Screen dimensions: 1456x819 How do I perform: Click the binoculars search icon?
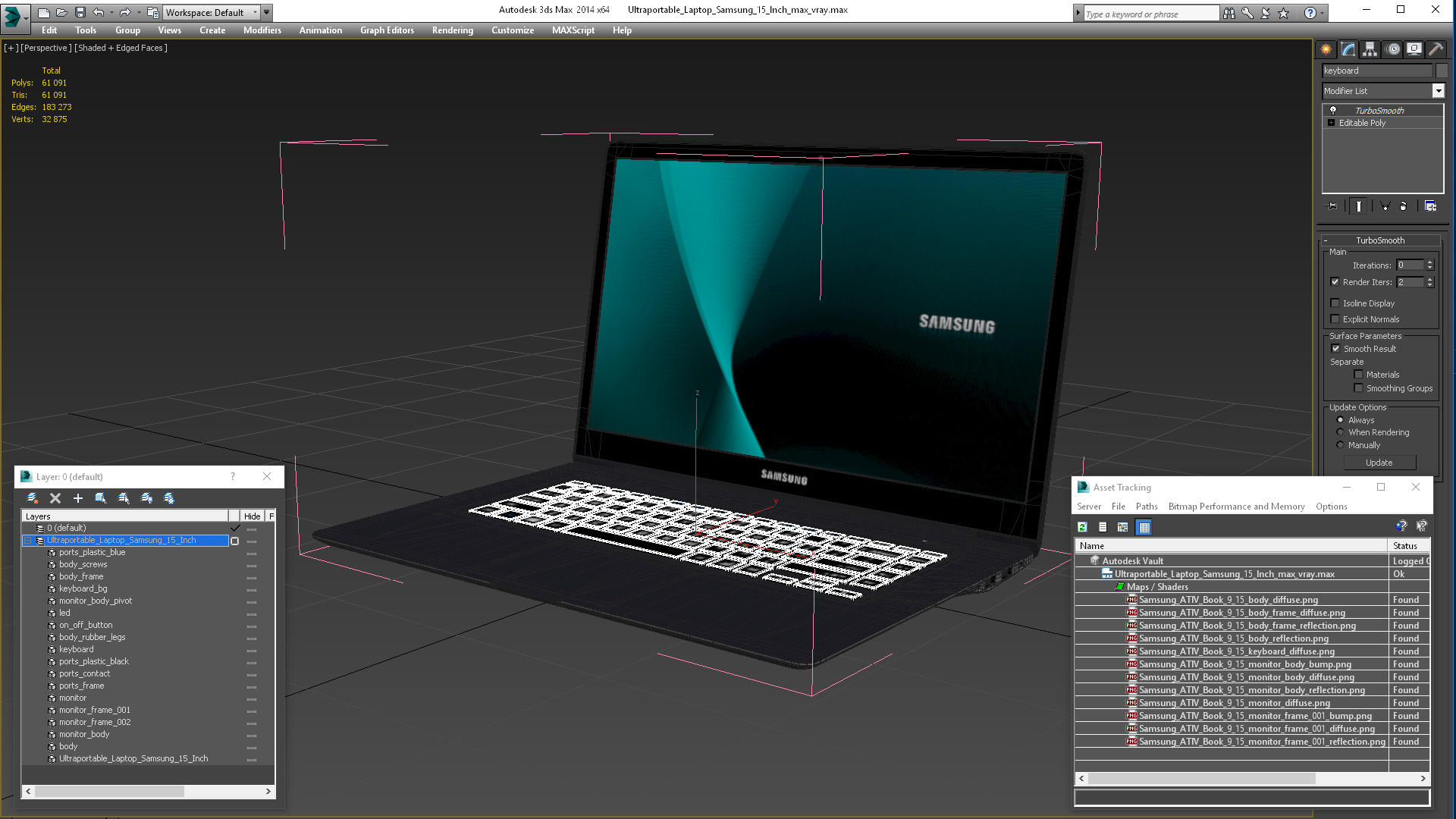pyautogui.click(x=1228, y=14)
